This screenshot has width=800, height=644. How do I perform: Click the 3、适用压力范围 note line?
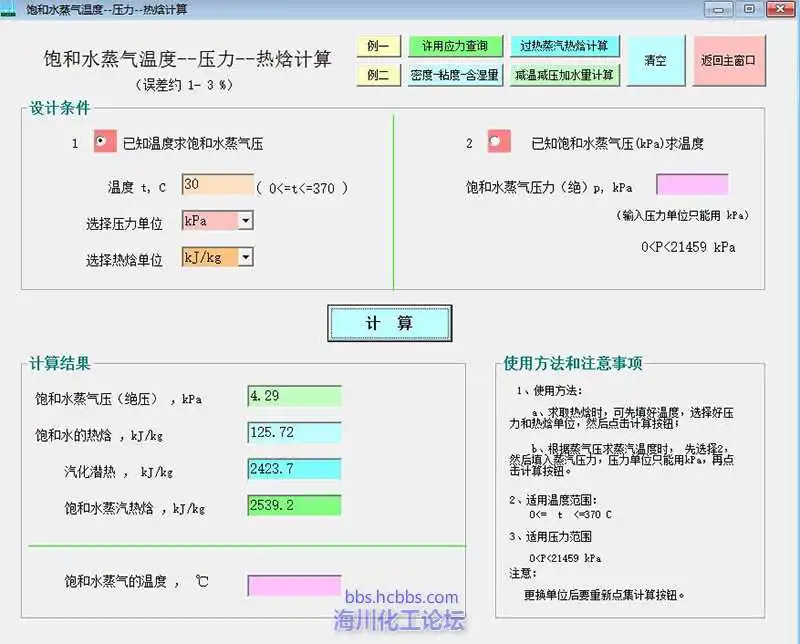coord(551,537)
